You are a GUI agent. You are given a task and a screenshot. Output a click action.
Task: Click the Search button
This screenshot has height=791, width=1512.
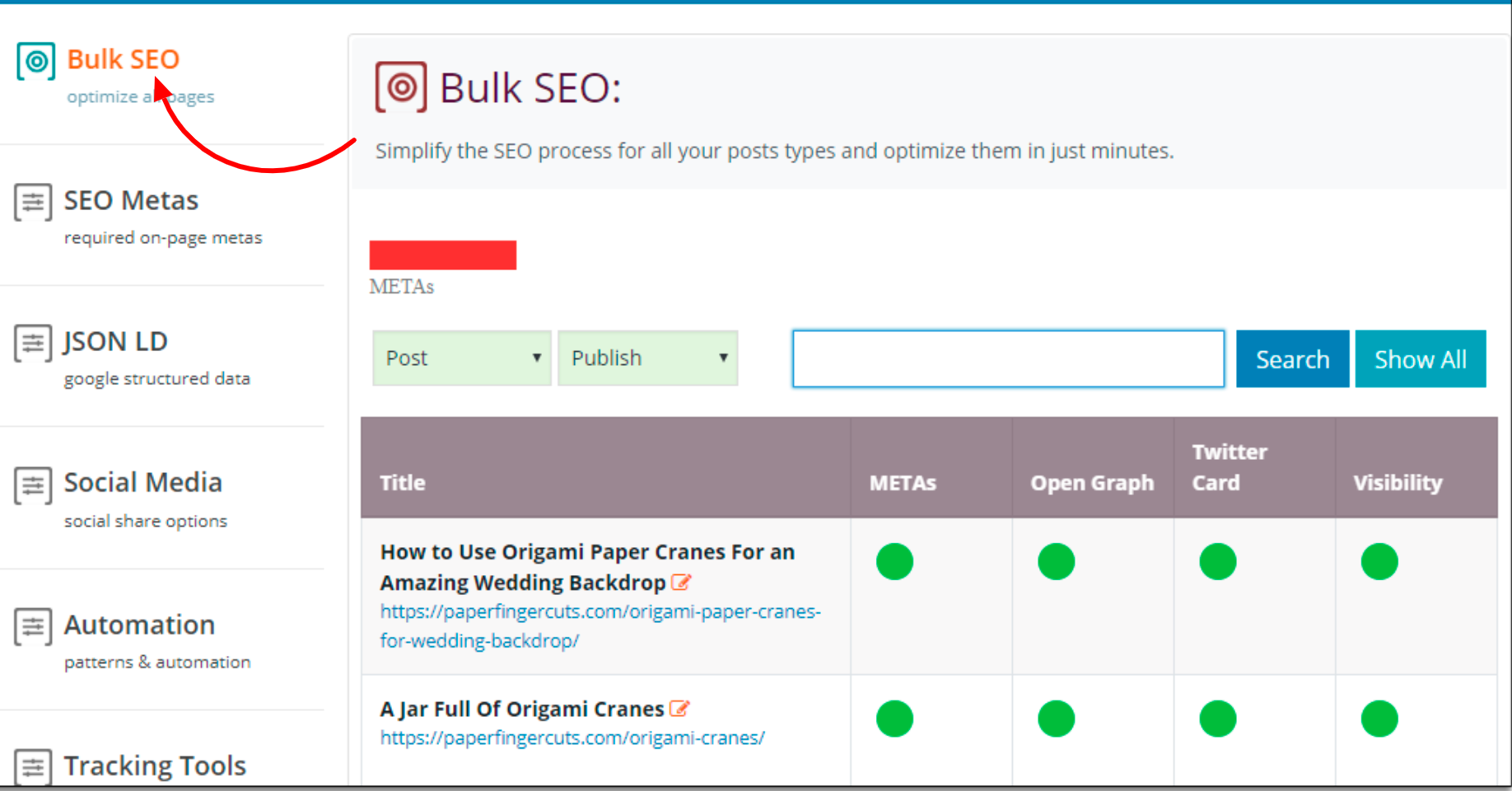tap(1292, 358)
